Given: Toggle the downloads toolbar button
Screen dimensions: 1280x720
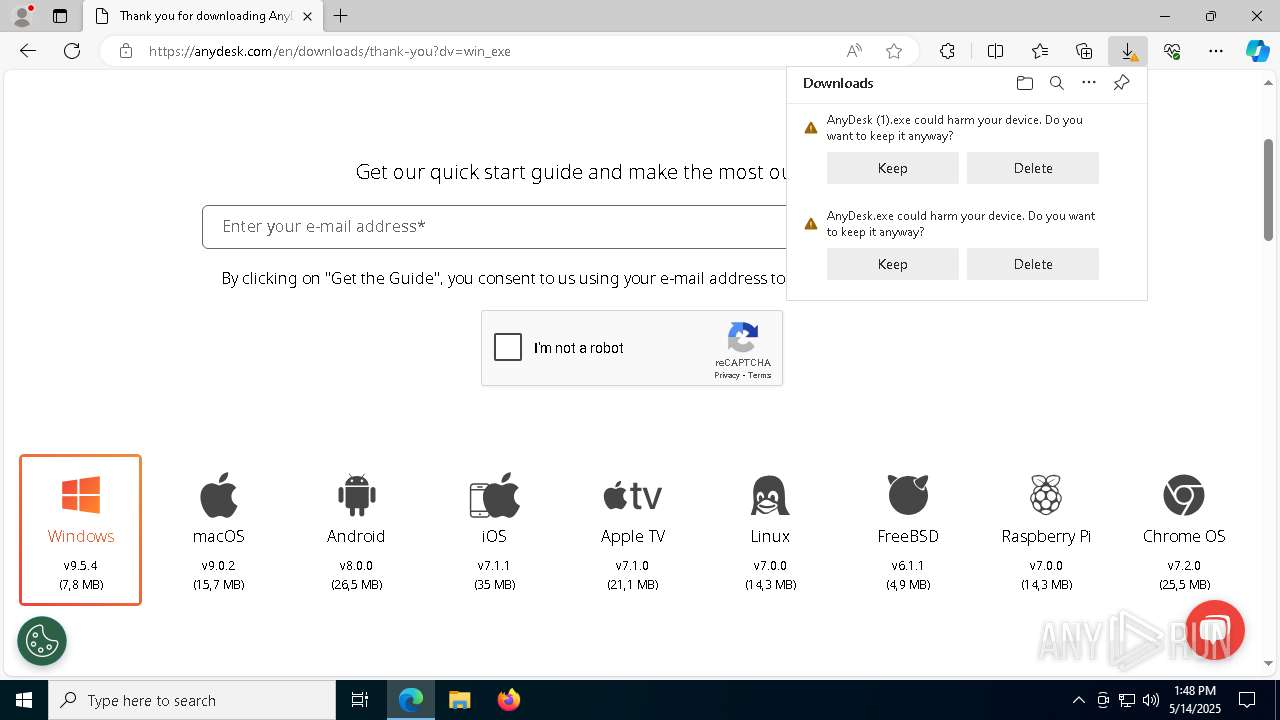Looking at the screenshot, I should click(x=1128, y=51).
